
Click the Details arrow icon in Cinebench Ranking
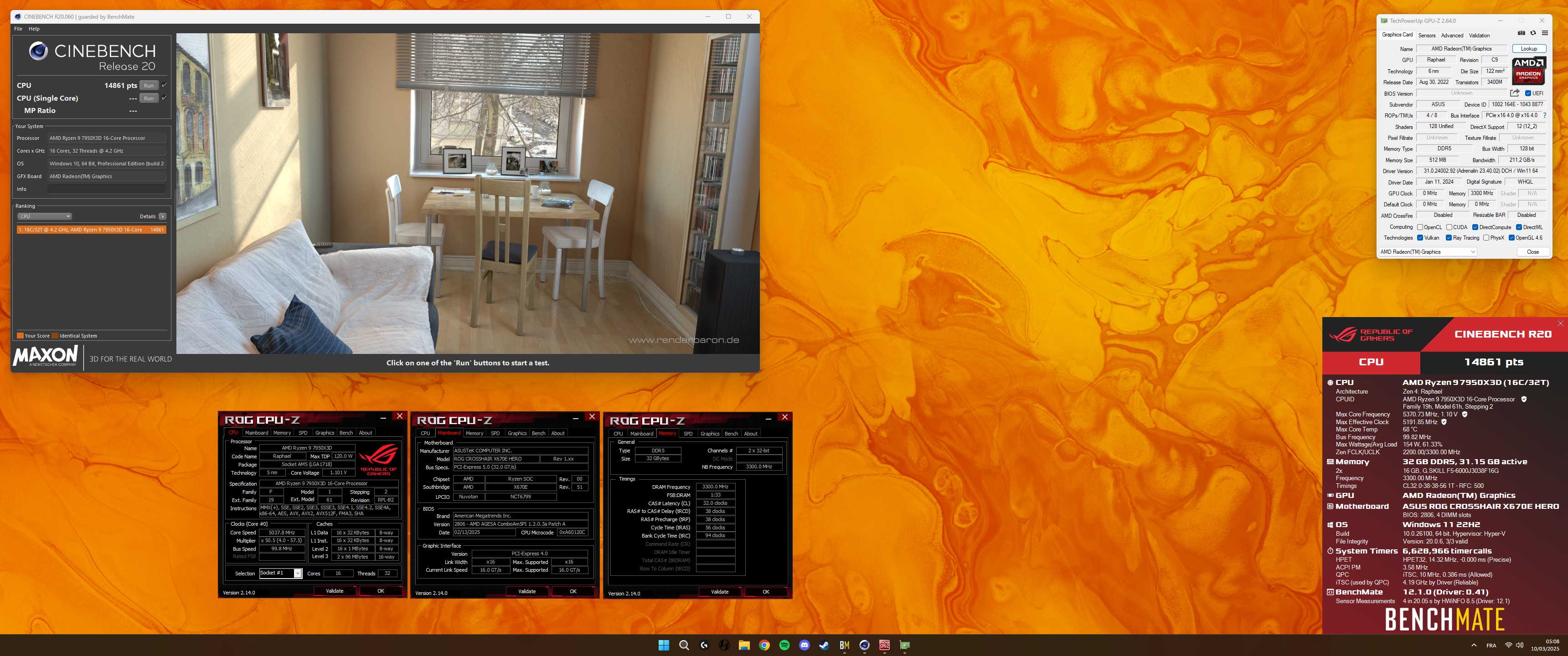coord(163,217)
